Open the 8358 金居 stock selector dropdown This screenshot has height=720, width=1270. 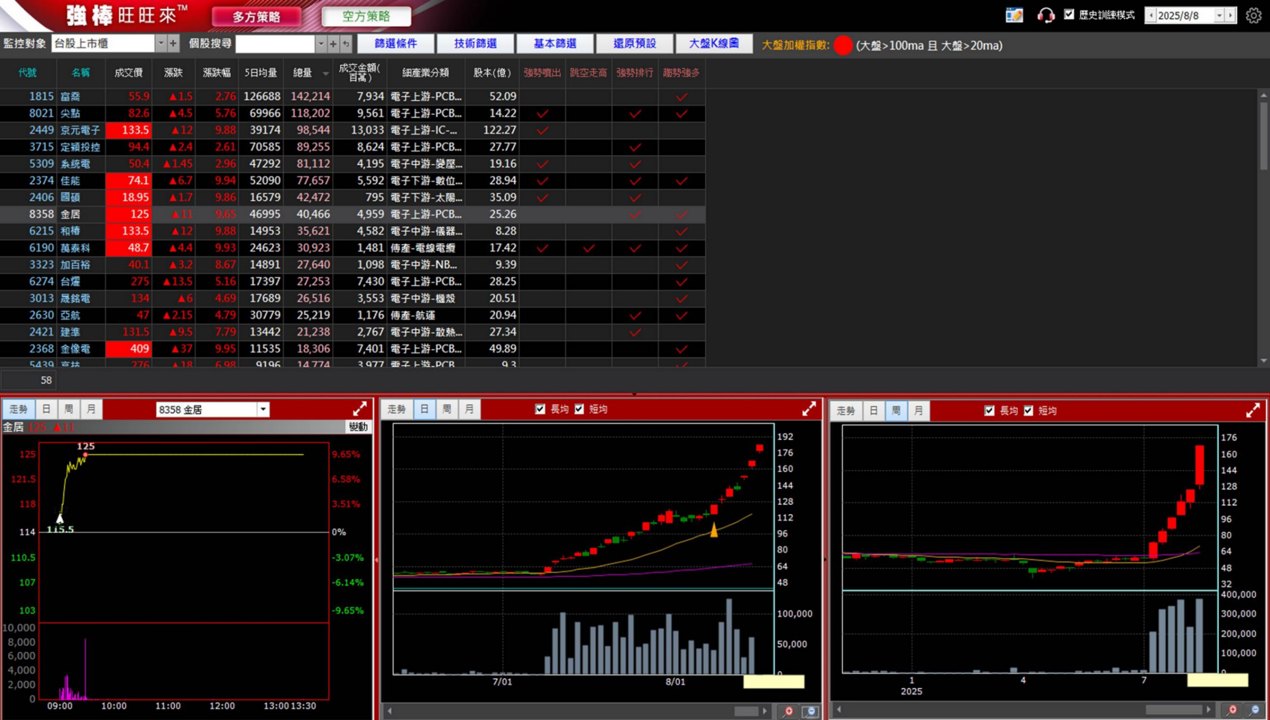pyautogui.click(x=263, y=409)
